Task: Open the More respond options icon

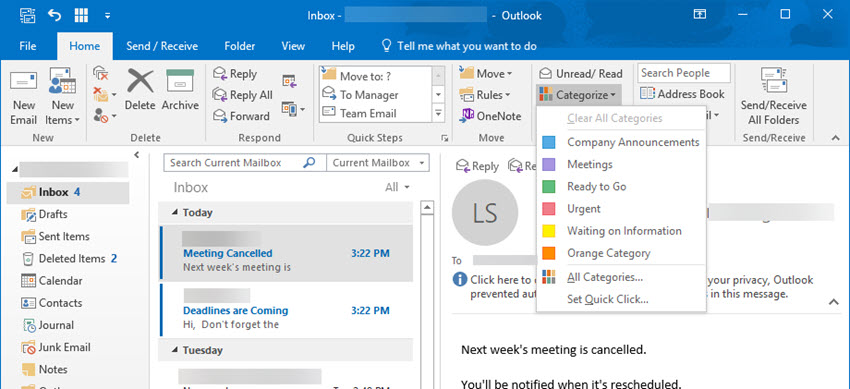Action: tap(293, 109)
